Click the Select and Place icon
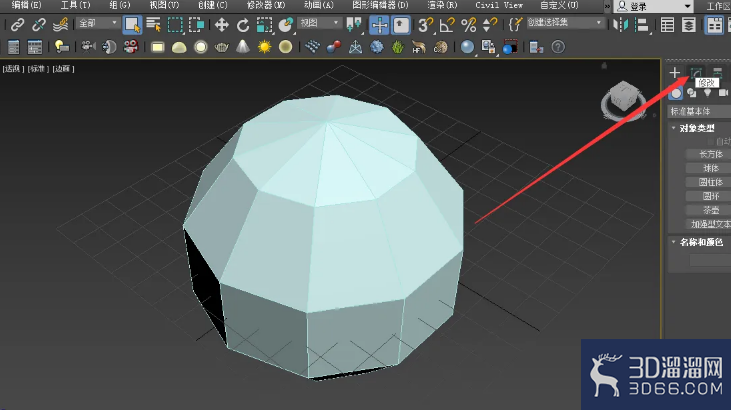 point(285,24)
